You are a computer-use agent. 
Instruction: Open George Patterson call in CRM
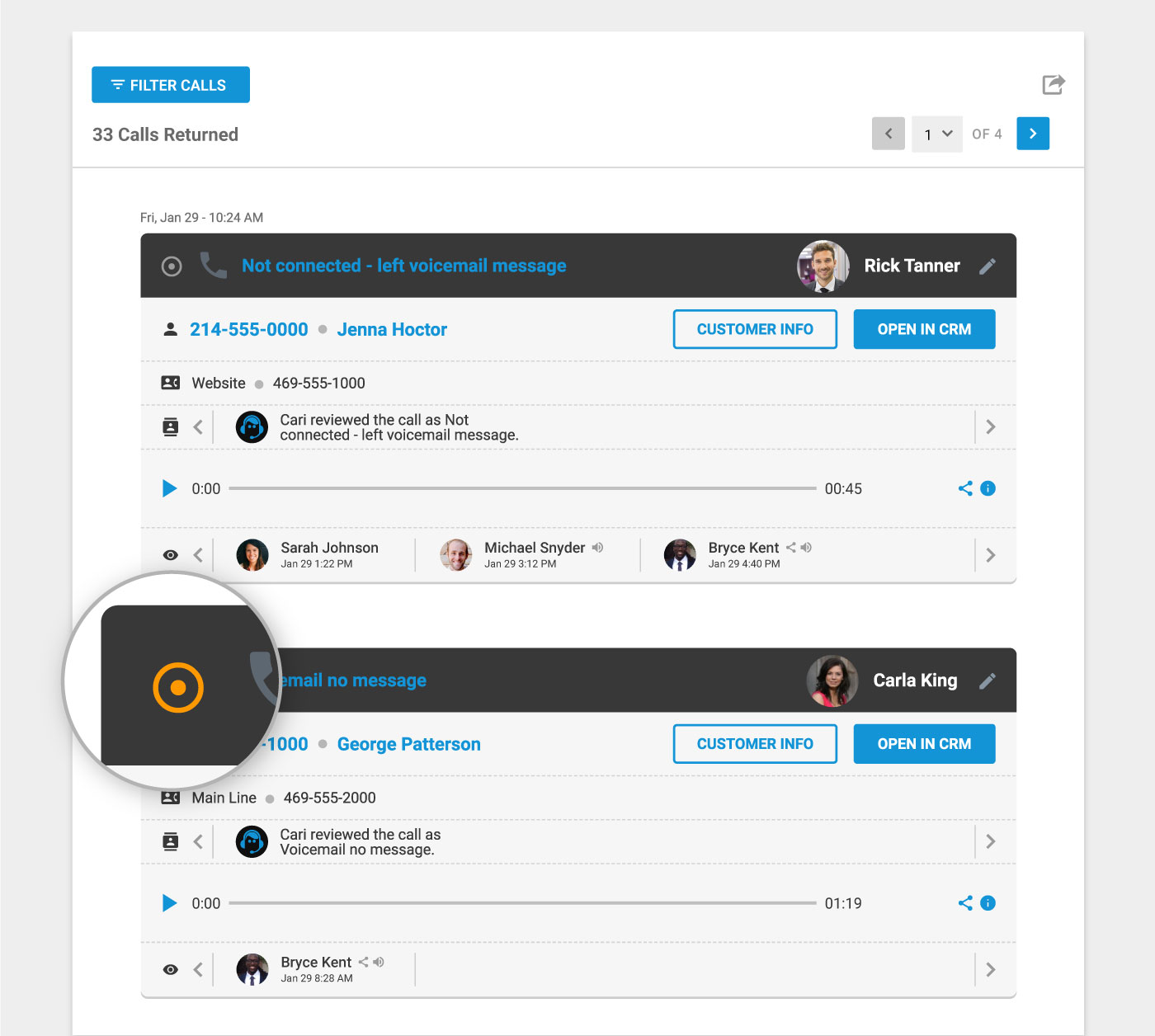tap(924, 744)
